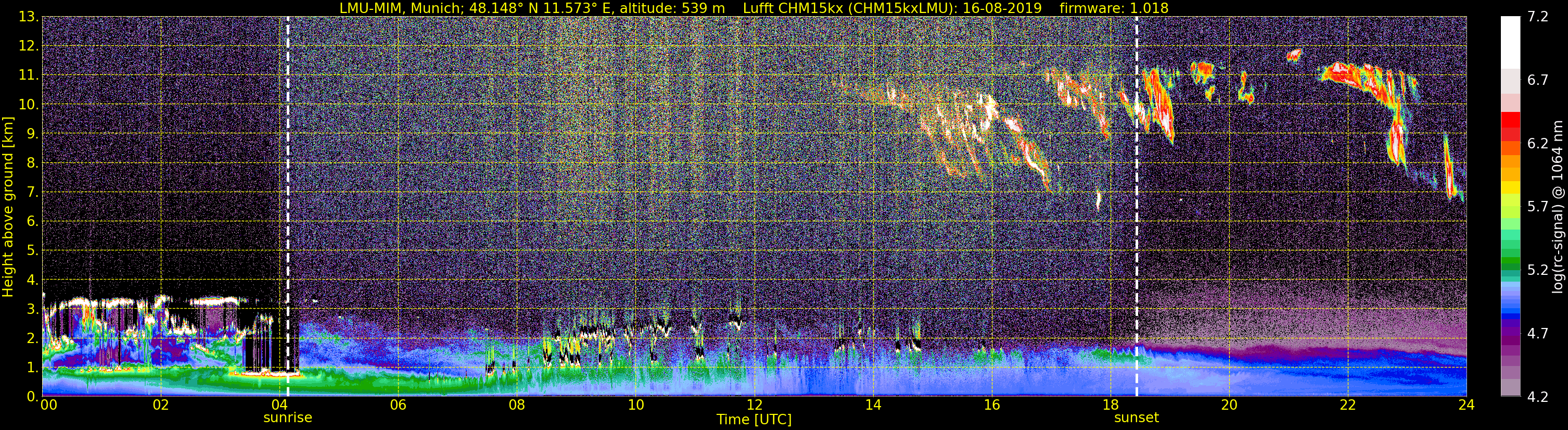The width and height of the screenshot is (1568, 430).
Task: Click the white dashed sunrise marker line
Action: pyautogui.click(x=287, y=207)
